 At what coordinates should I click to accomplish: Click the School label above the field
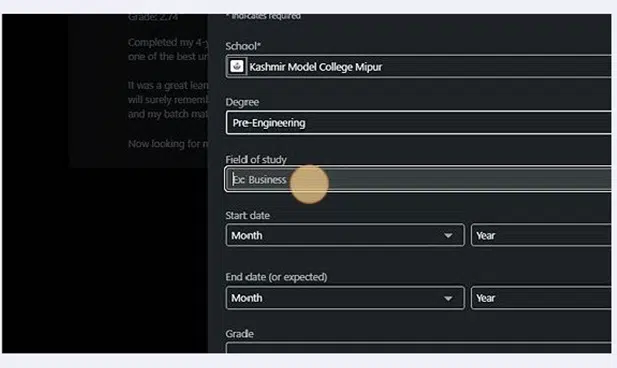click(x=243, y=46)
